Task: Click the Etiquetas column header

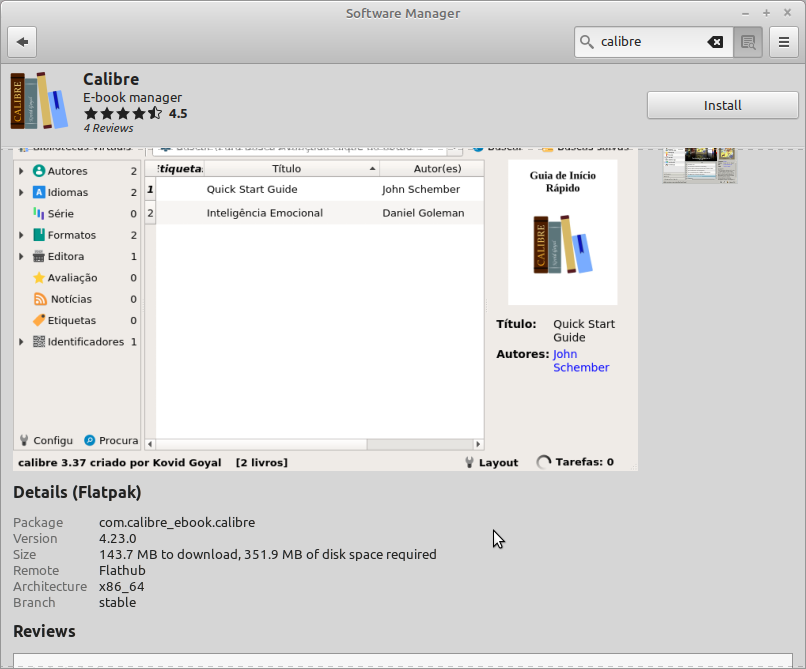Action: click(x=180, y=169)
